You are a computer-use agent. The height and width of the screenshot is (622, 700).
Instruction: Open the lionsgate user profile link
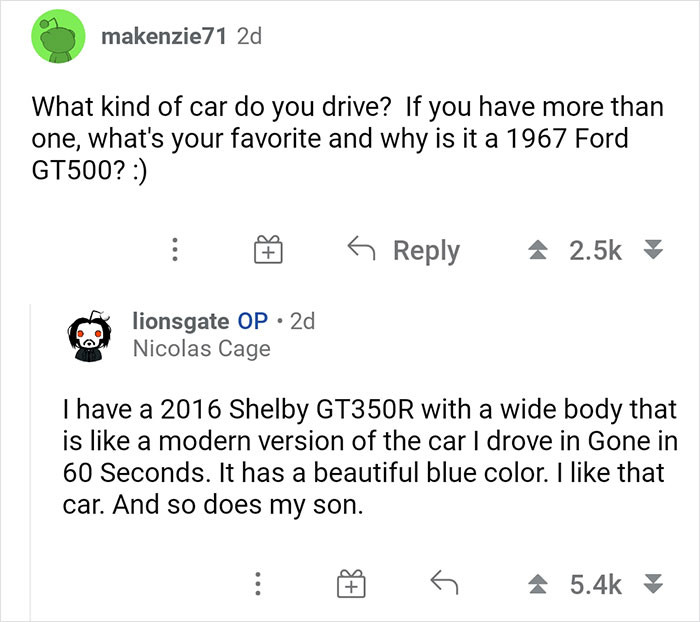coord(179,321)
